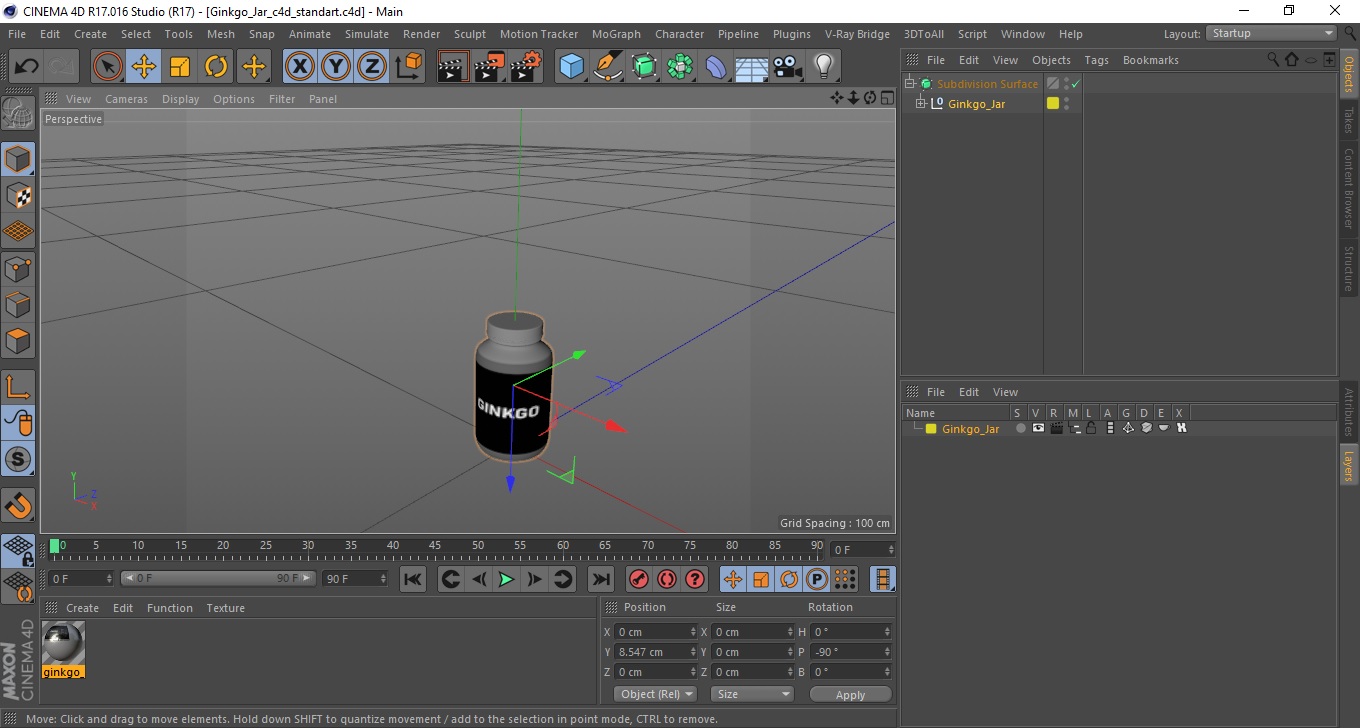Screen dimensions: 1360x728
Task: Open Object (Rel) coordinate dropdown
Action: (654, 694)
